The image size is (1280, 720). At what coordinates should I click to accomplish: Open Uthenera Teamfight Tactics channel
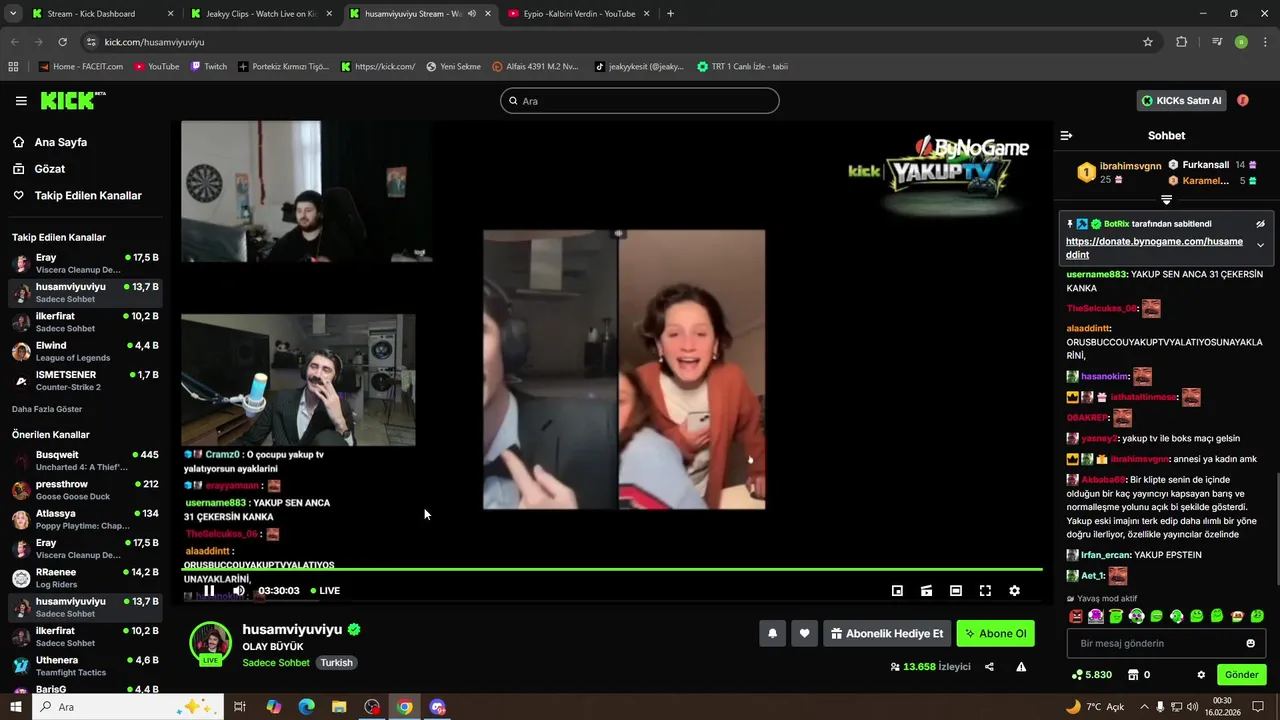(x=85, y=666)
